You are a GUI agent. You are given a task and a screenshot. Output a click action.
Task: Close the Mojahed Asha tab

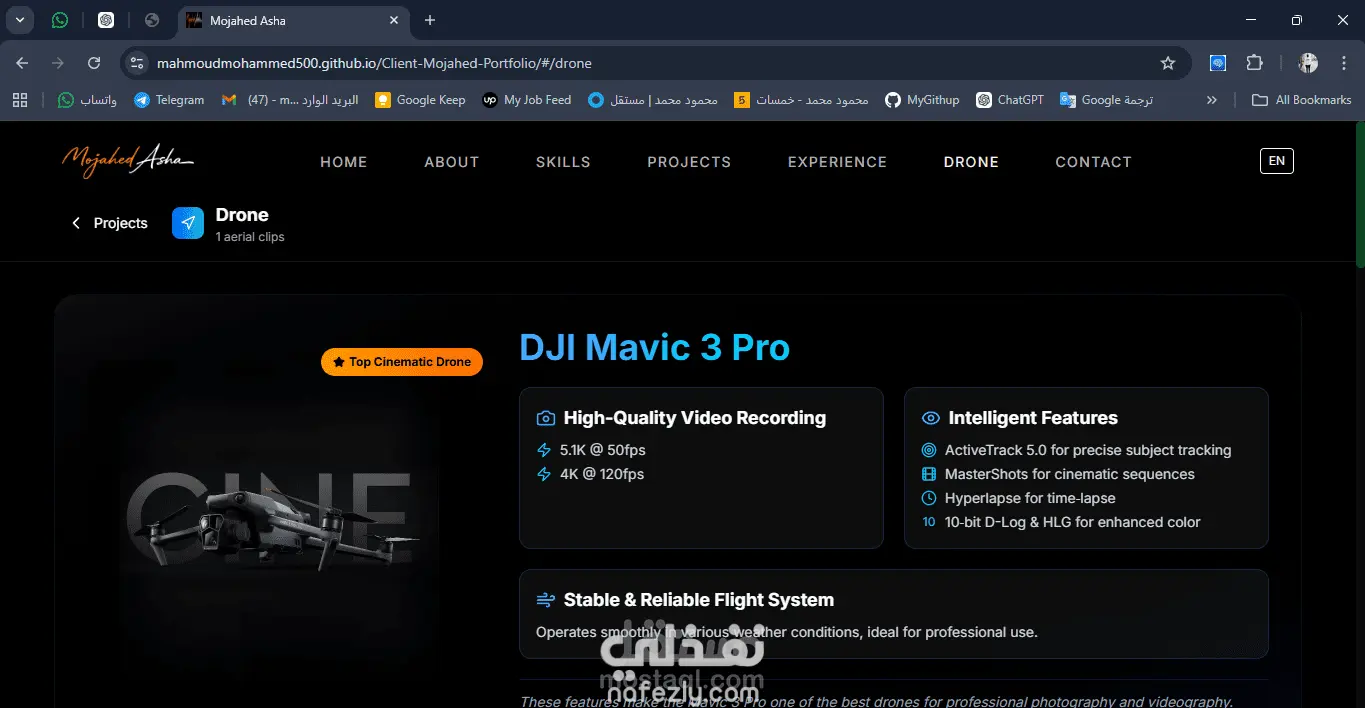click(394, 20)
